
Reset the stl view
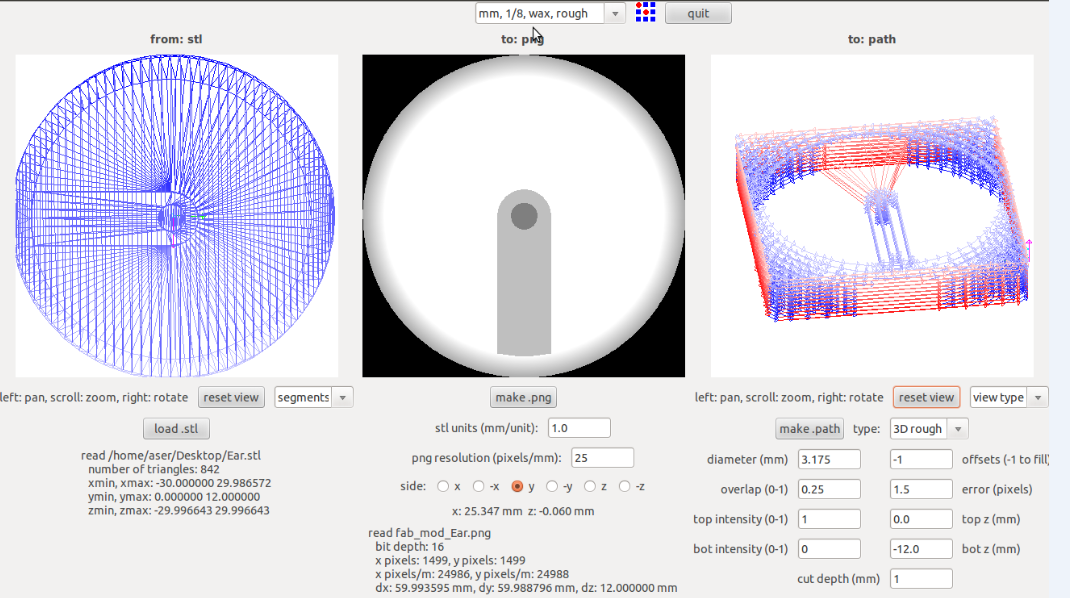pyautogui.click(x=231, y=397)
